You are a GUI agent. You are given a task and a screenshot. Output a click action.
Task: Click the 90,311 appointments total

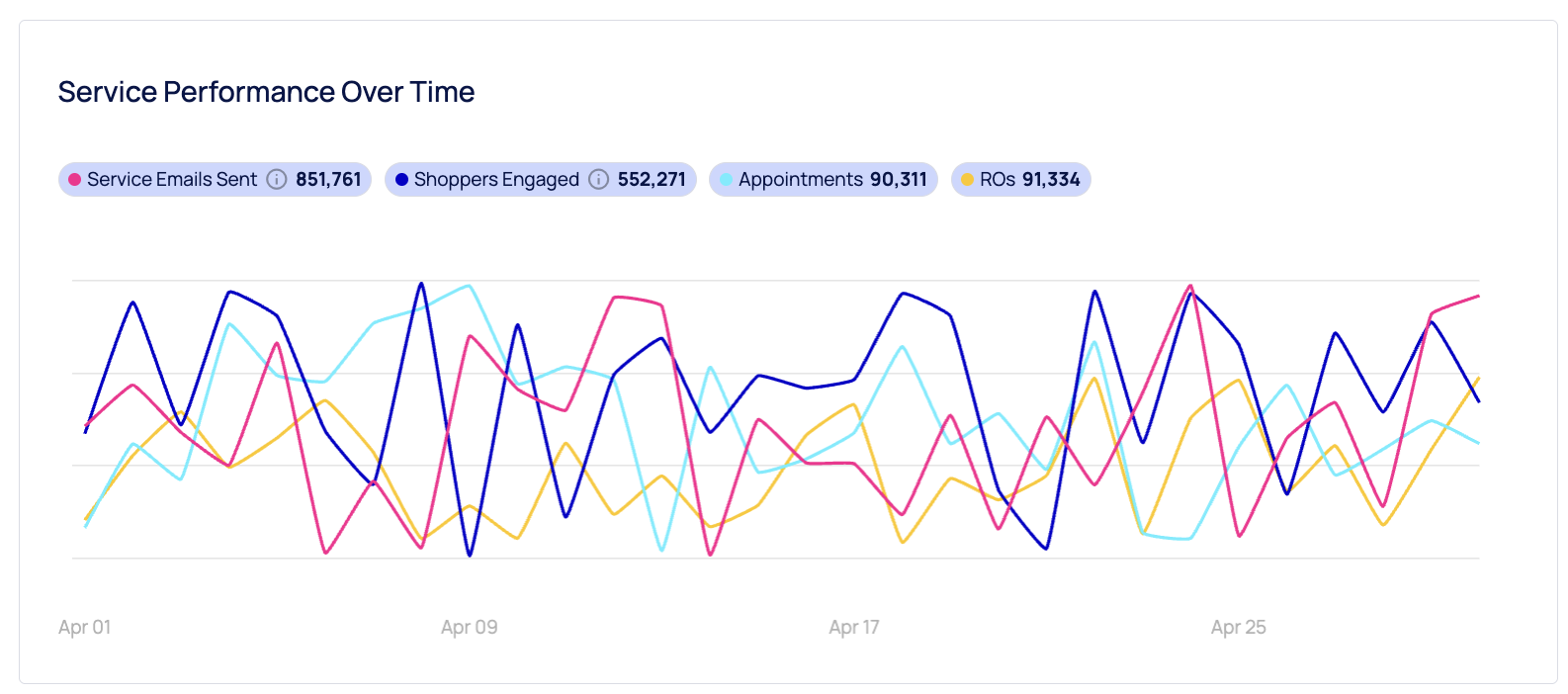(899, 179)
